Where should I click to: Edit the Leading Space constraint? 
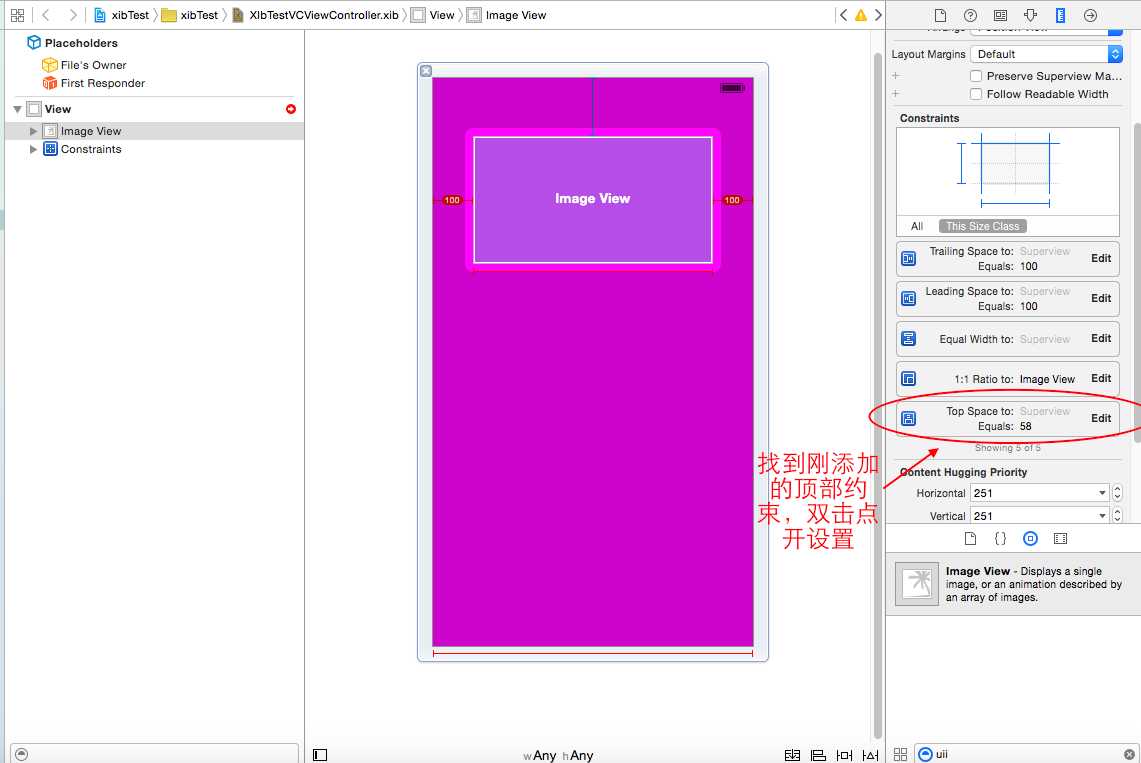tap(1100, 298)
